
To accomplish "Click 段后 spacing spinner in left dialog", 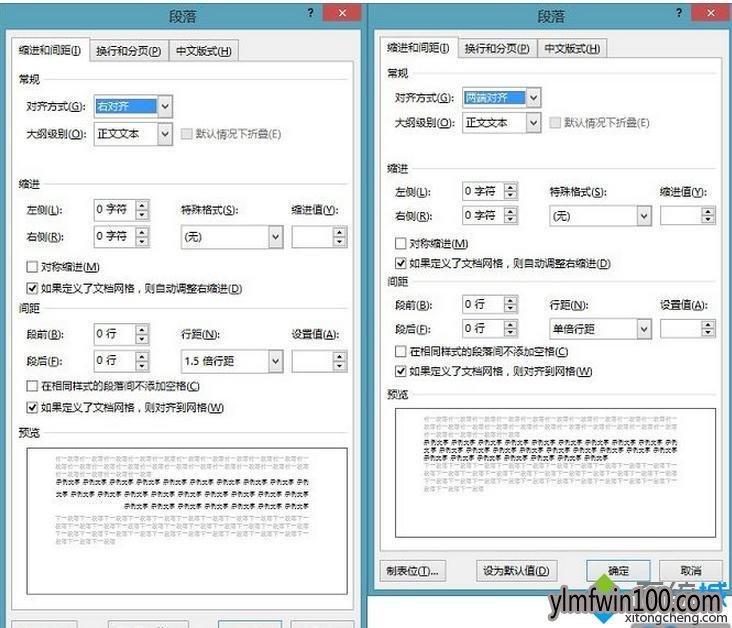I will click(x=142, y=361).
